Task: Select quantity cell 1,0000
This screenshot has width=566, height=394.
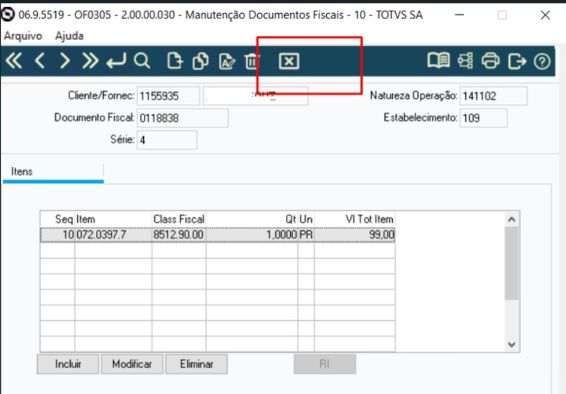Action: click(x=252, y=235)
